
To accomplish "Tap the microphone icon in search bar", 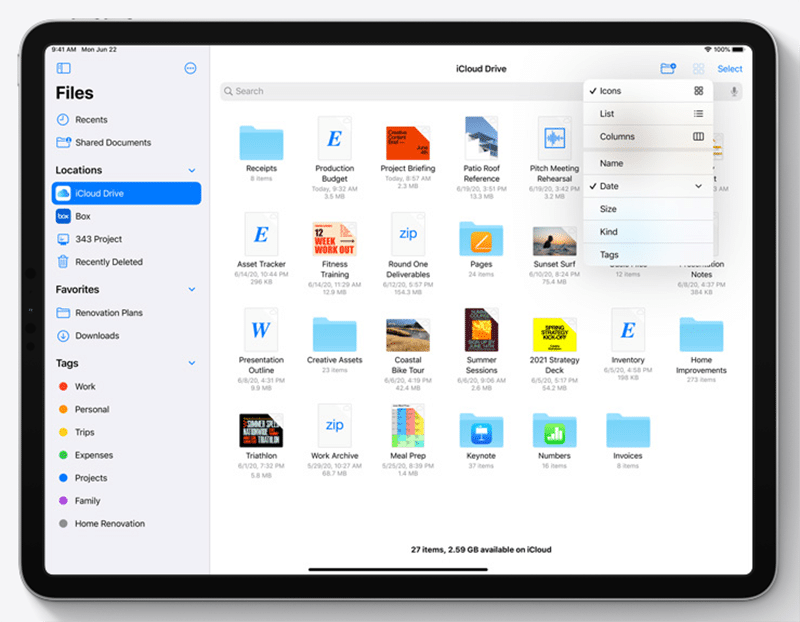I will pos(735,91).
